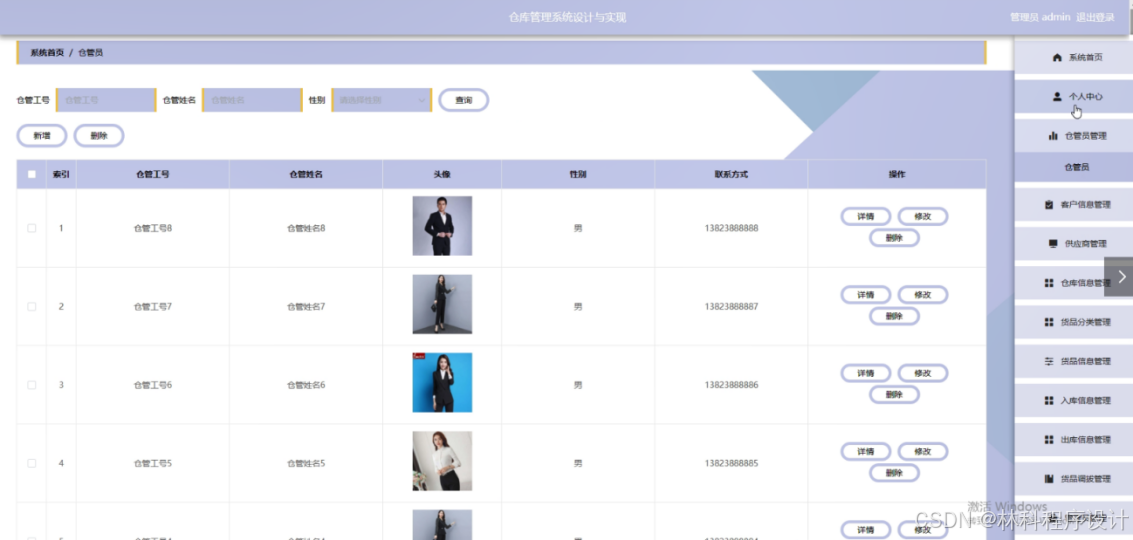Click the 联系方式 column header
Screen dimensions: 1133x540
(x=731, y=174)
